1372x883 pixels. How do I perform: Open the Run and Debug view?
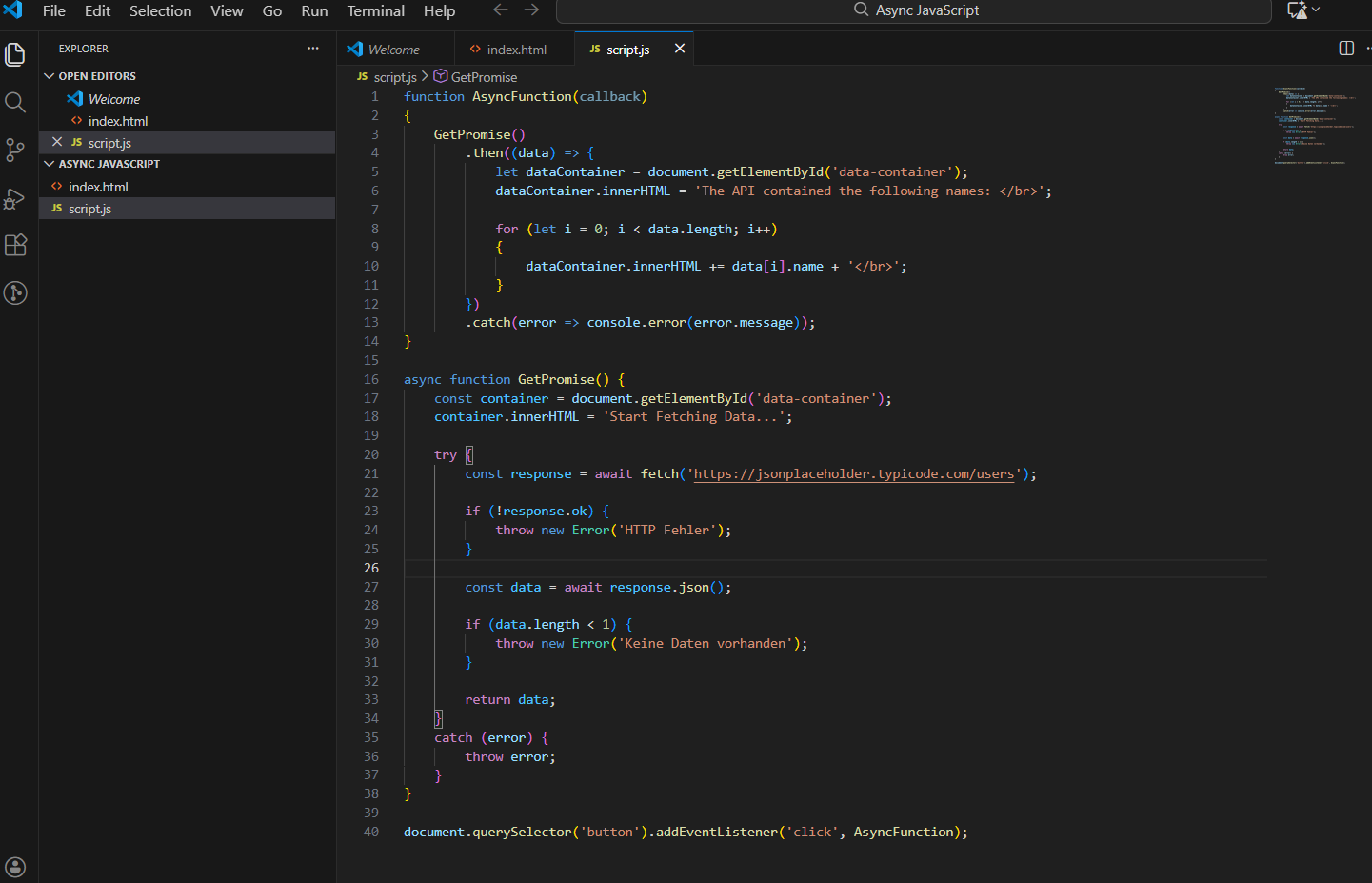pyautogui.click(x=15, y=198)
